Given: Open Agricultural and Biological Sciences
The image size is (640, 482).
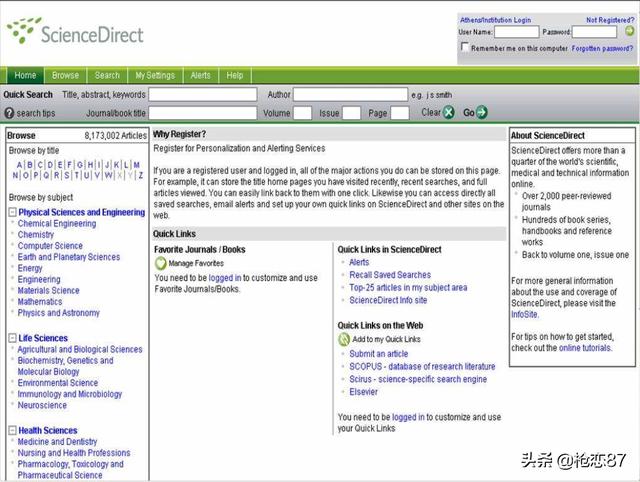Looking at the screenshot, I should pos(80,349).
